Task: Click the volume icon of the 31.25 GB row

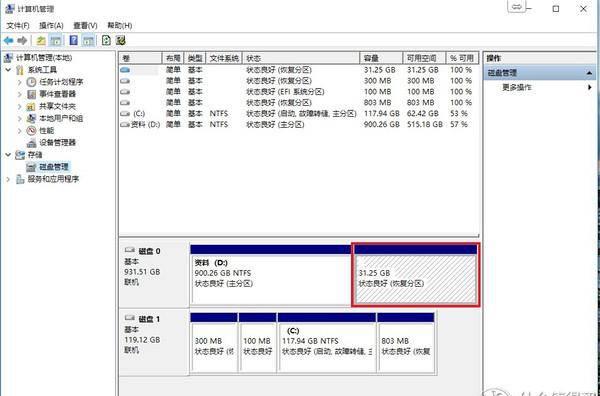Action: pos(125,70)
